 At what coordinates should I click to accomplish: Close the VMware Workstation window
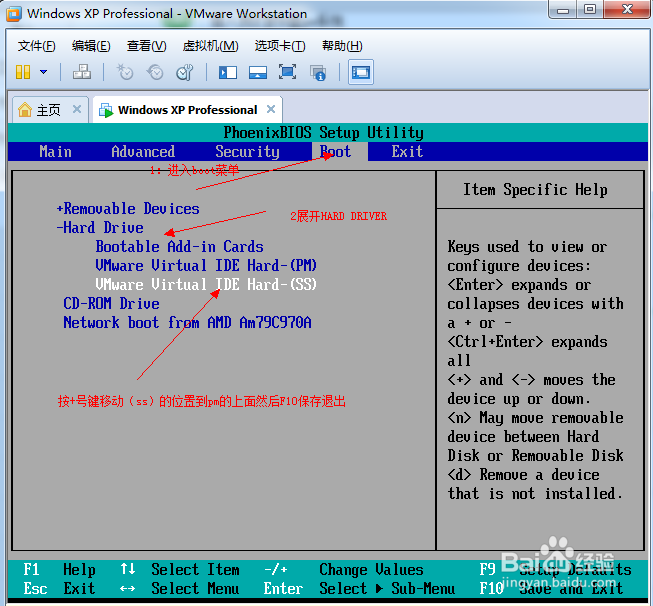pyautogui.click(x=627, y=9)
